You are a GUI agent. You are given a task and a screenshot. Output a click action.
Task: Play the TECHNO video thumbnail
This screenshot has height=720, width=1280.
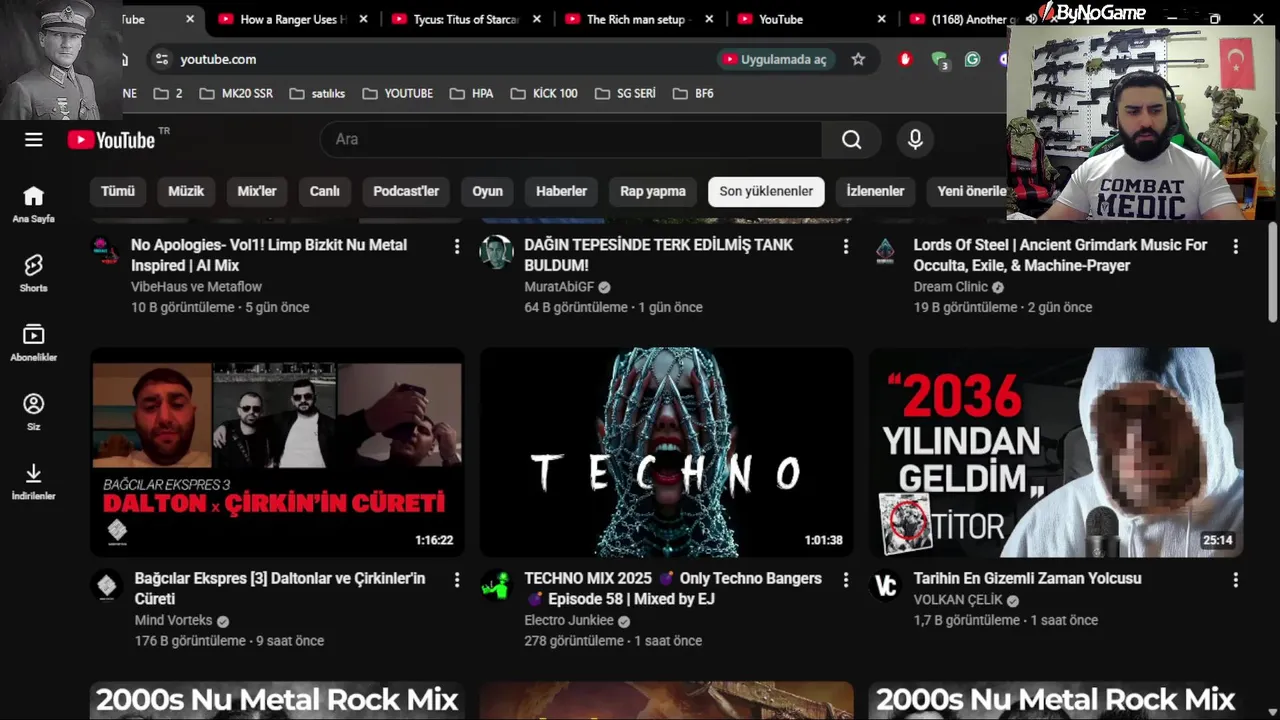tap(667, 452)
